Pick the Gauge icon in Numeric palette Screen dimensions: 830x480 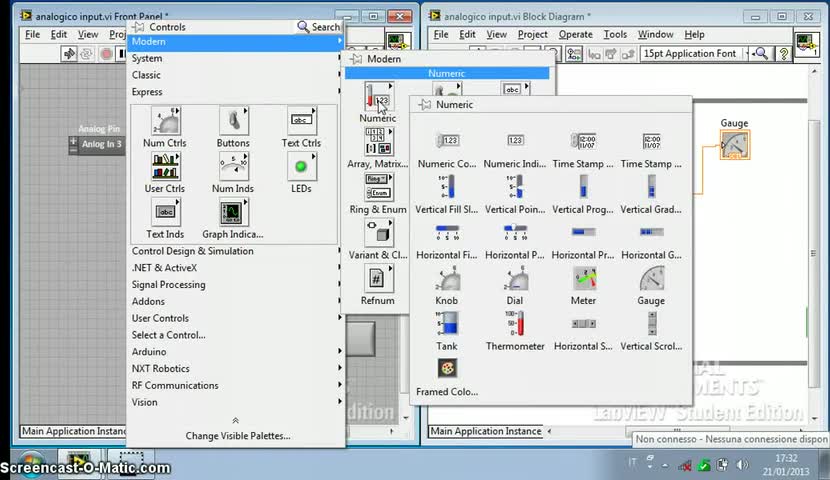tap(651, 279)
